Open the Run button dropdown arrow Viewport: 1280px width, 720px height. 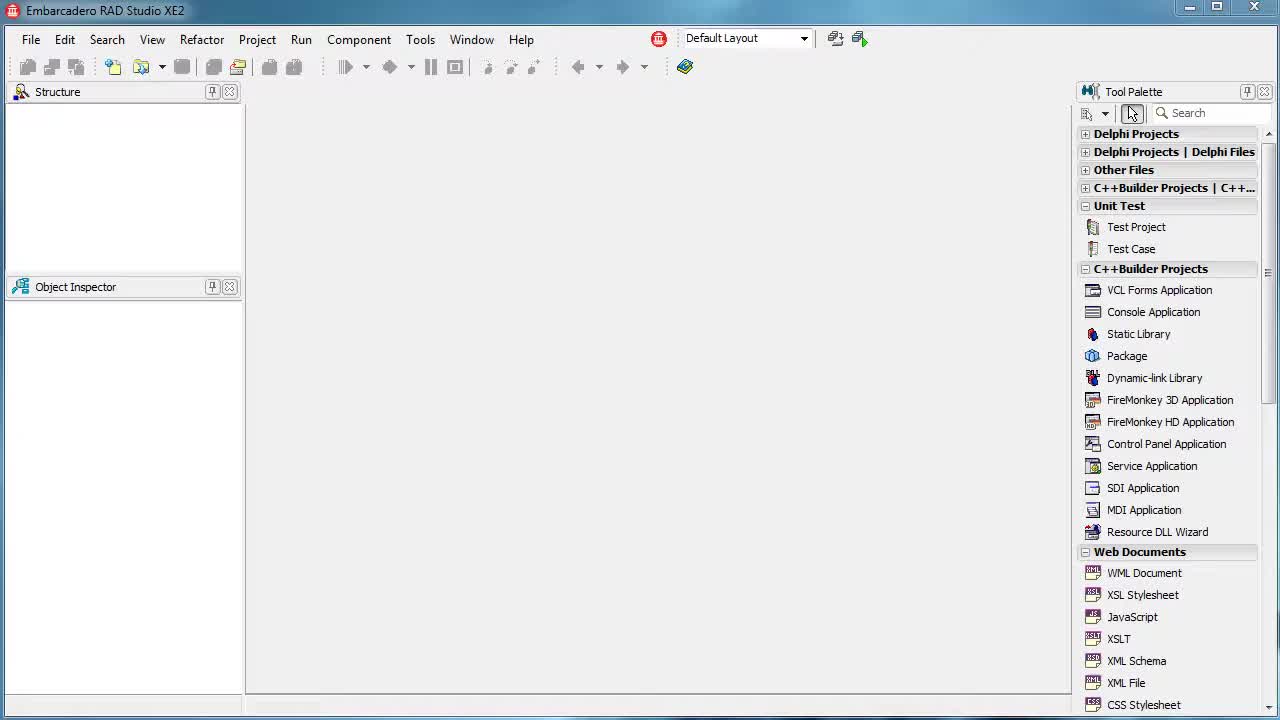tap(366, 67)
